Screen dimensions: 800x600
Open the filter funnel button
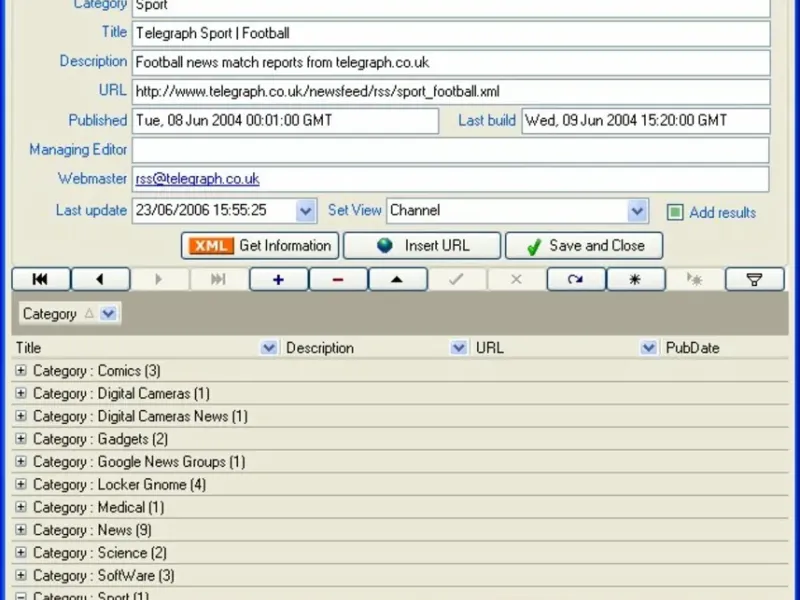point(755,279)
